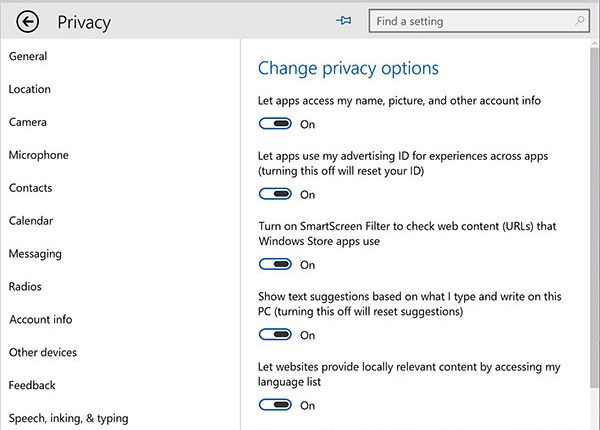This screenshot has height=430, width=600.
Task: Click the magnifier search icon
Action: click(x=580, y=21)
